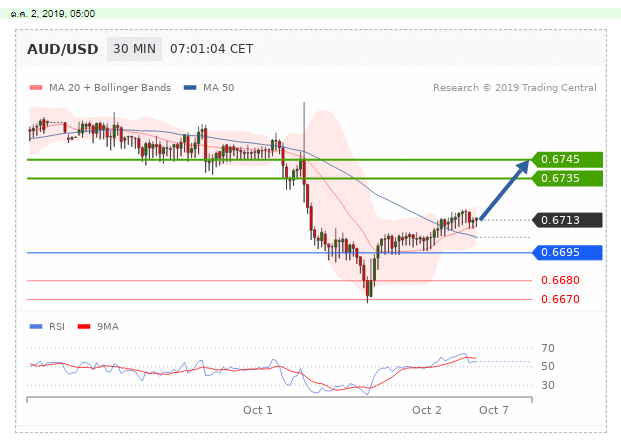Click the RSI blue legend swatch
Image resolution: width=621 pixels, height=444 pixels.
pos(36,327)
